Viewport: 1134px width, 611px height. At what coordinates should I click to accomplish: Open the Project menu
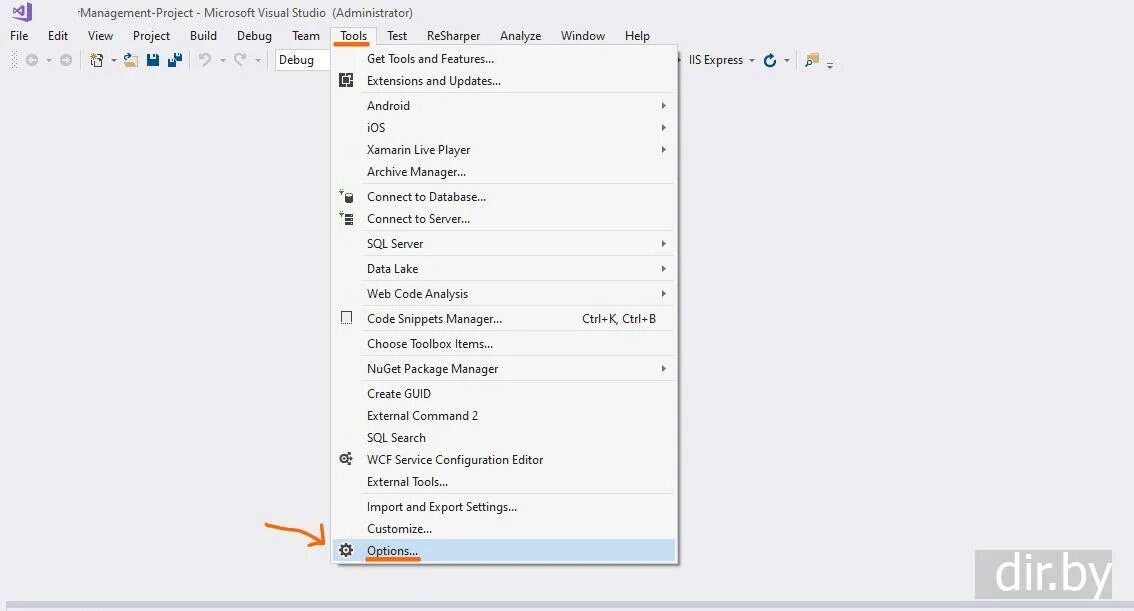click(151, 35)
